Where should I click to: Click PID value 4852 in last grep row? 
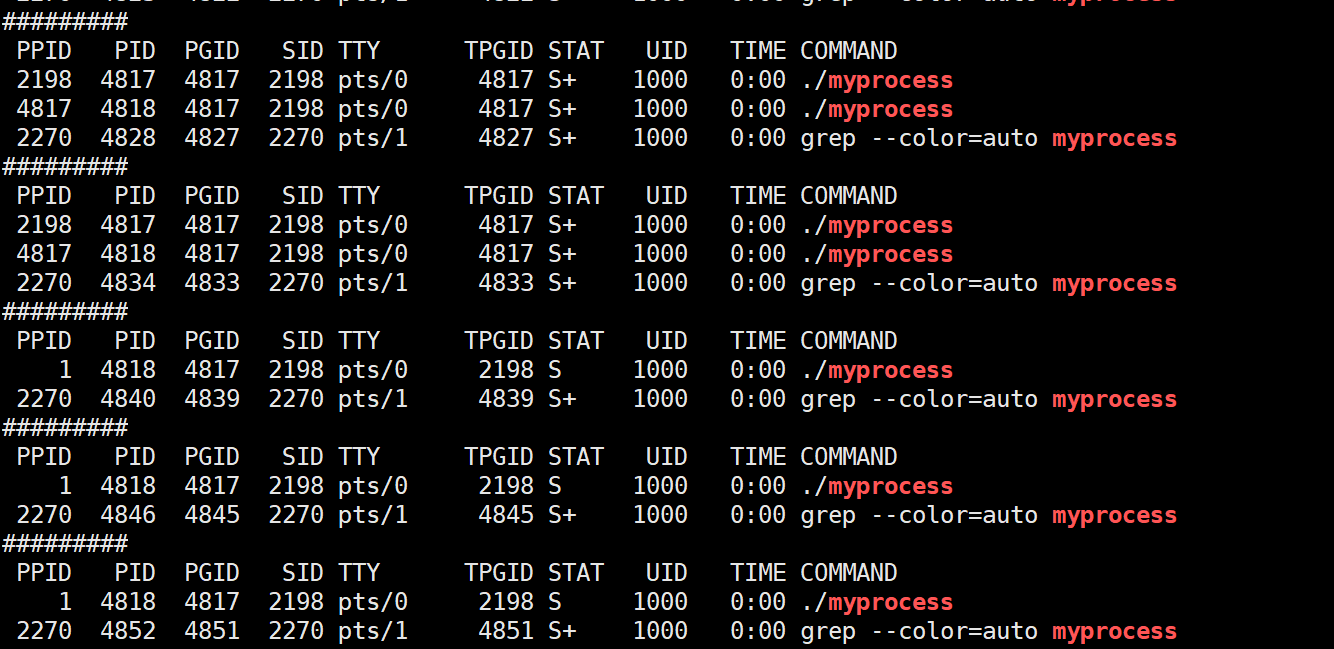pyautogui.click(x=128, y=631)
